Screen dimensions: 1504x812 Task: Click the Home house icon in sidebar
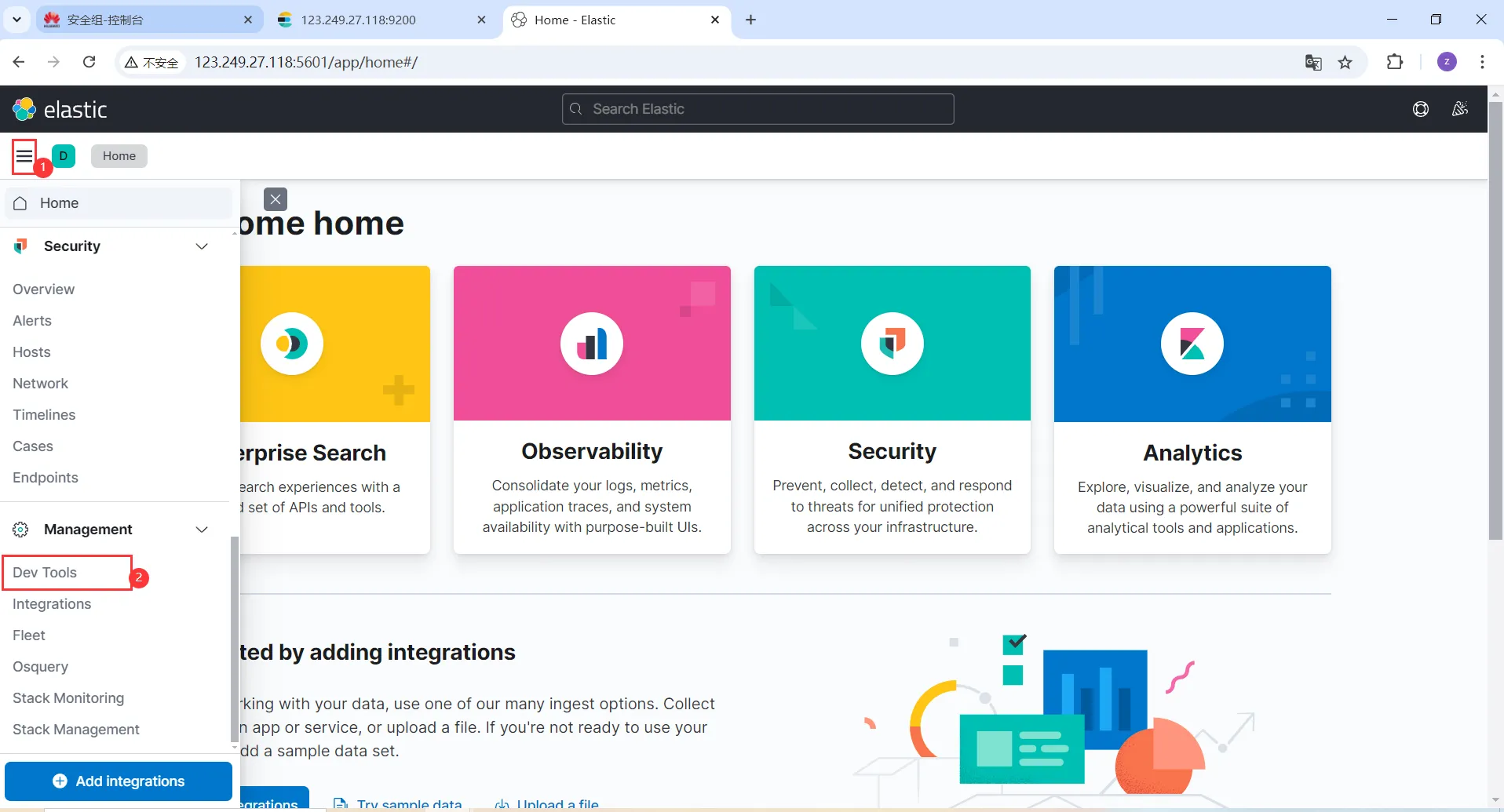(20, 203)
